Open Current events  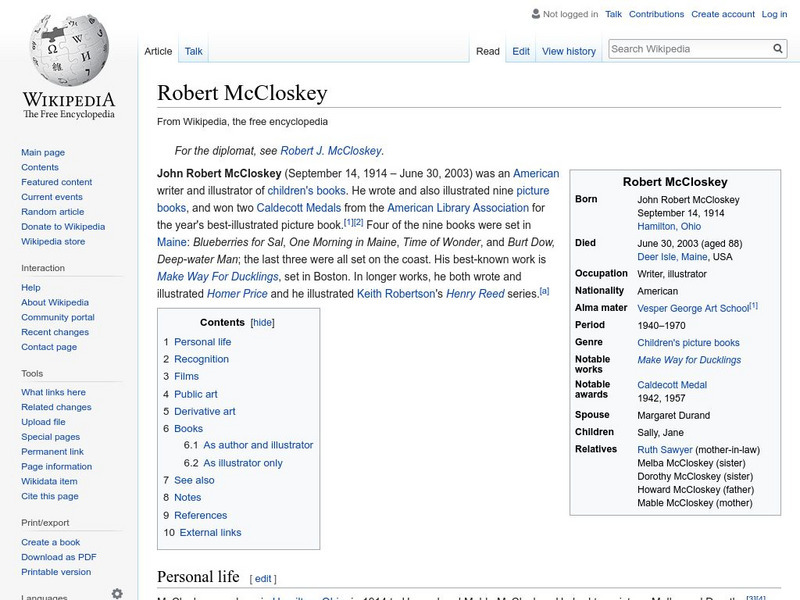click(52, 197)
